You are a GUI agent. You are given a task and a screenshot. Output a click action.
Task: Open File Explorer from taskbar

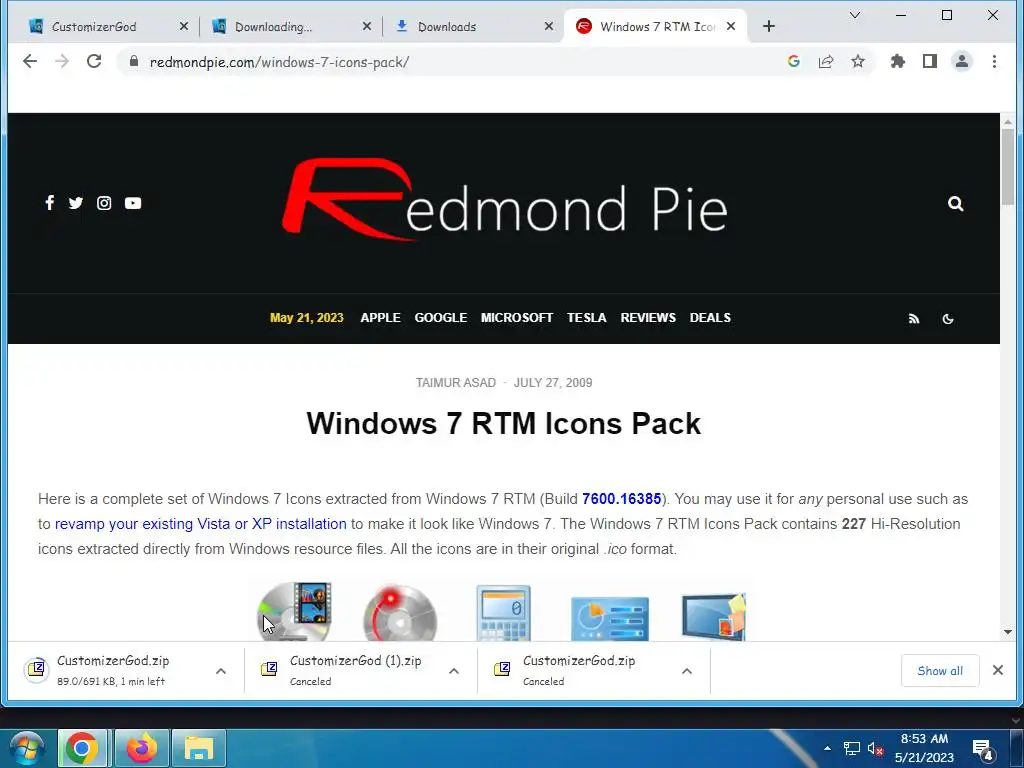199,748
